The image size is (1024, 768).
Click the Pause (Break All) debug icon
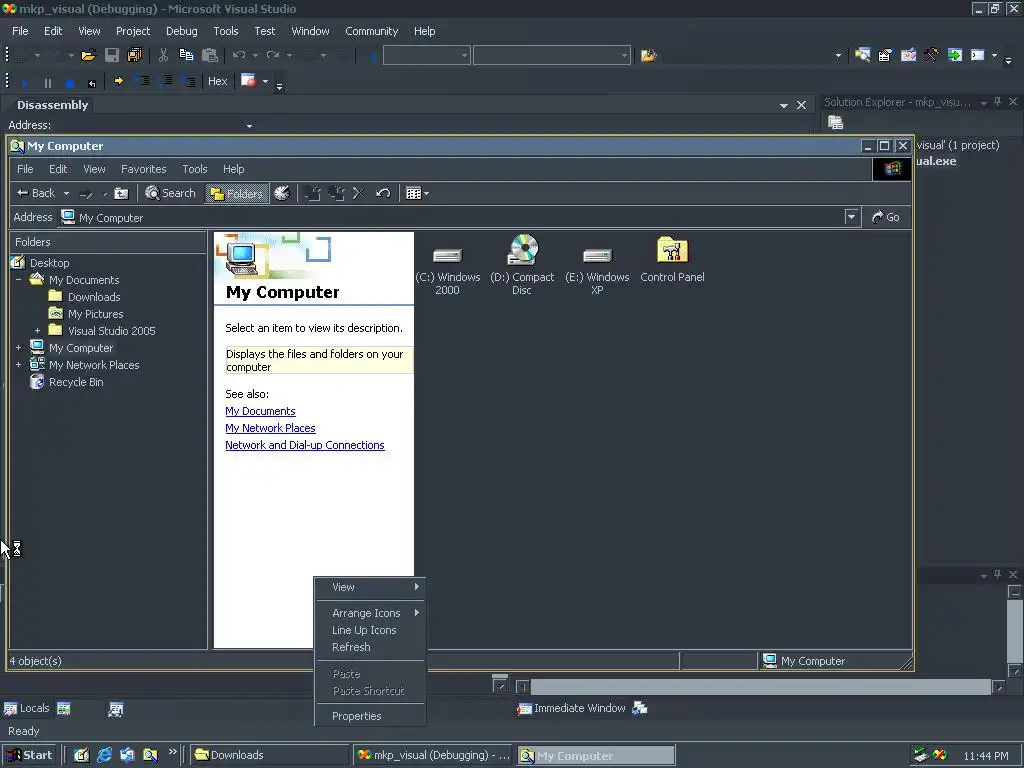coord(48,83)
